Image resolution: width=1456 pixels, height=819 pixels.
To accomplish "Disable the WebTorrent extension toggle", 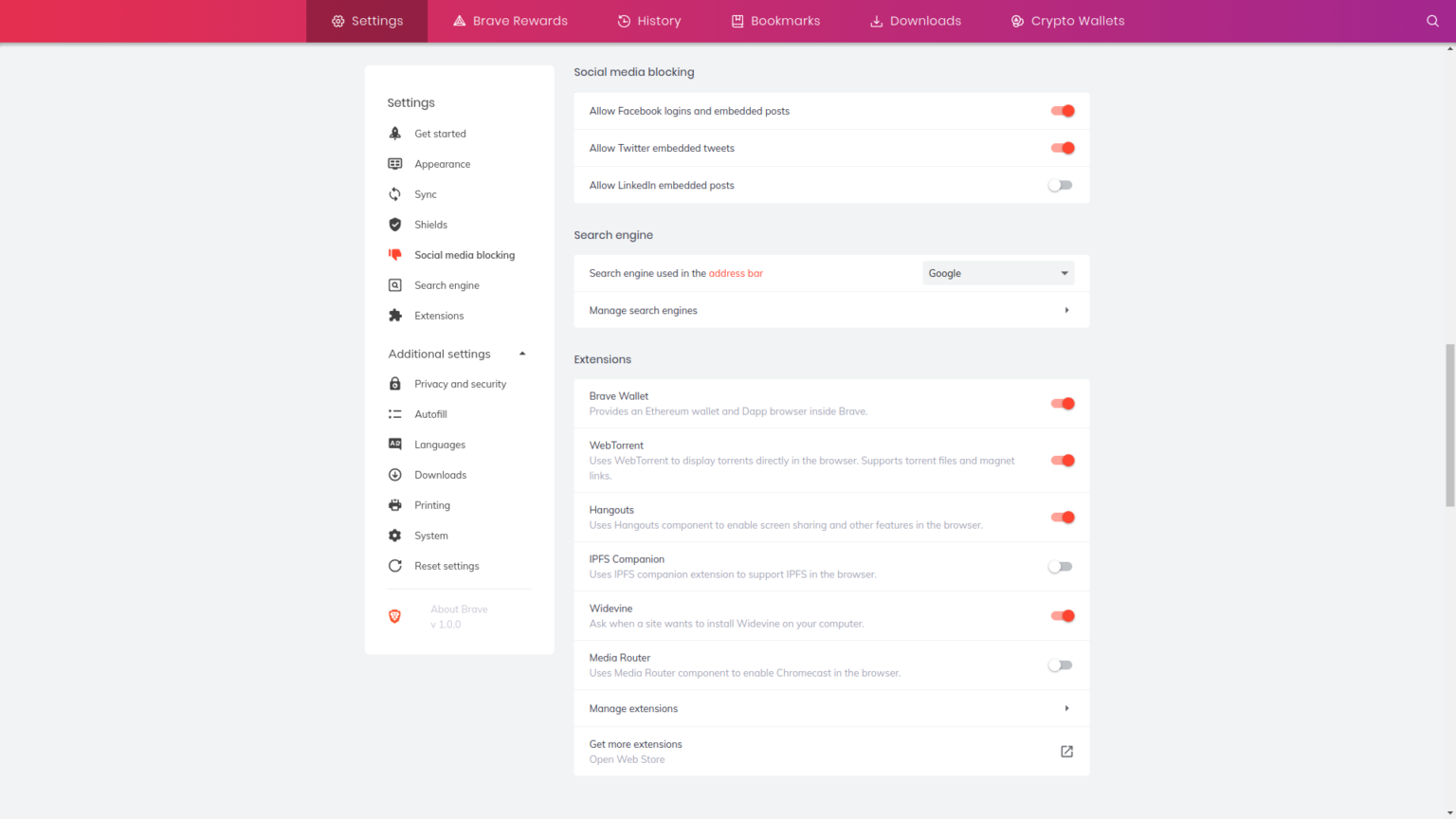I will point(1062,461).
